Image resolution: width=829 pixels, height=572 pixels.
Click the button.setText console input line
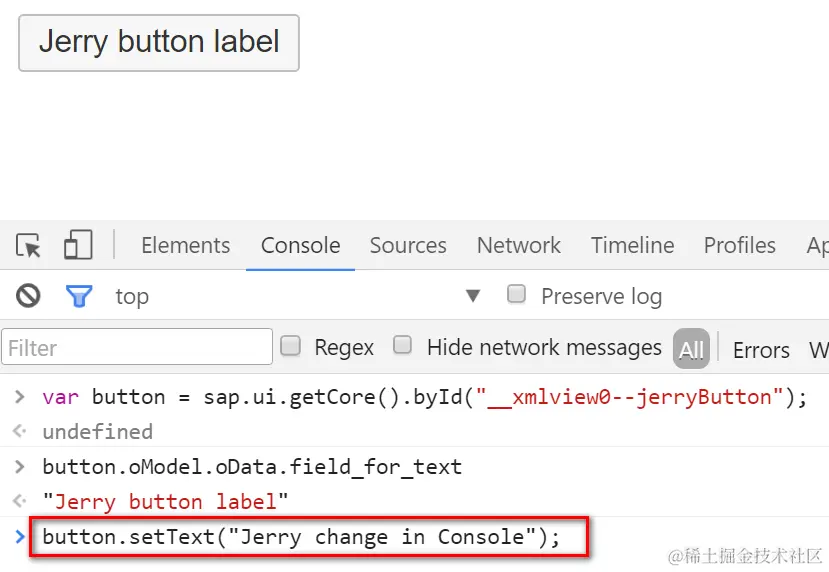tap(301, 537)
